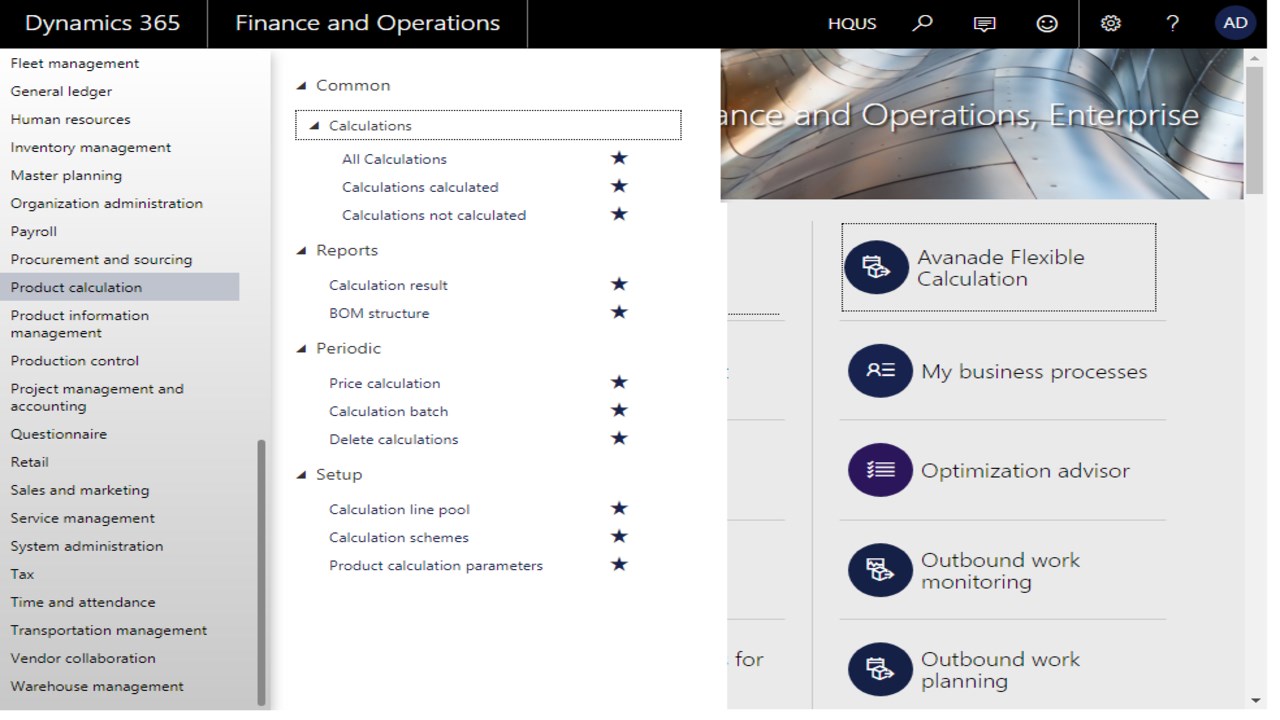
Task: Collapse the Calculations group
Action: coord(314,126)
